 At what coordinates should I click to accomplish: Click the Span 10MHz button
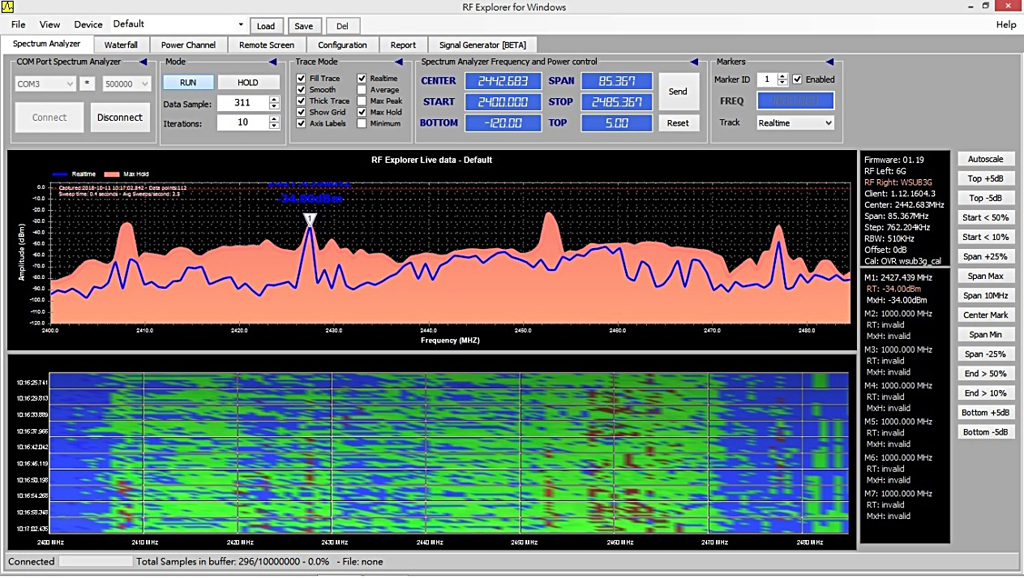985,296
